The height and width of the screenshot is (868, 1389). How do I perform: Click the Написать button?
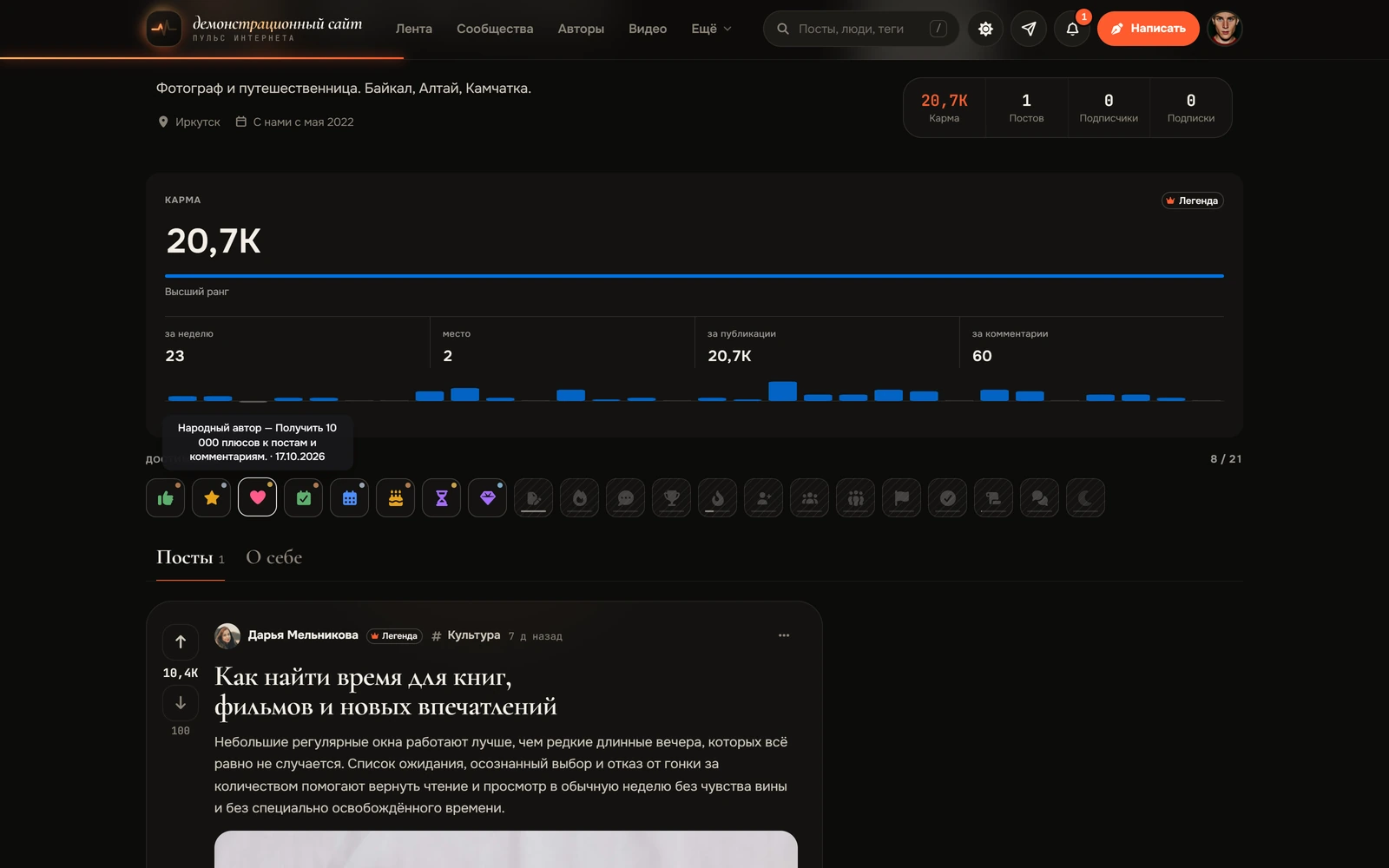coord(1148,29)
